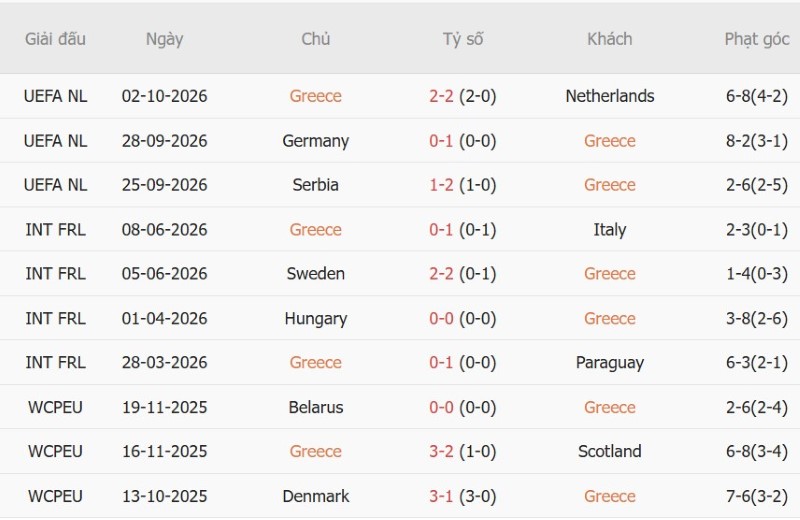
Task: Open the Italy team link
Action: pyautogui.click(x=610, y=230)
